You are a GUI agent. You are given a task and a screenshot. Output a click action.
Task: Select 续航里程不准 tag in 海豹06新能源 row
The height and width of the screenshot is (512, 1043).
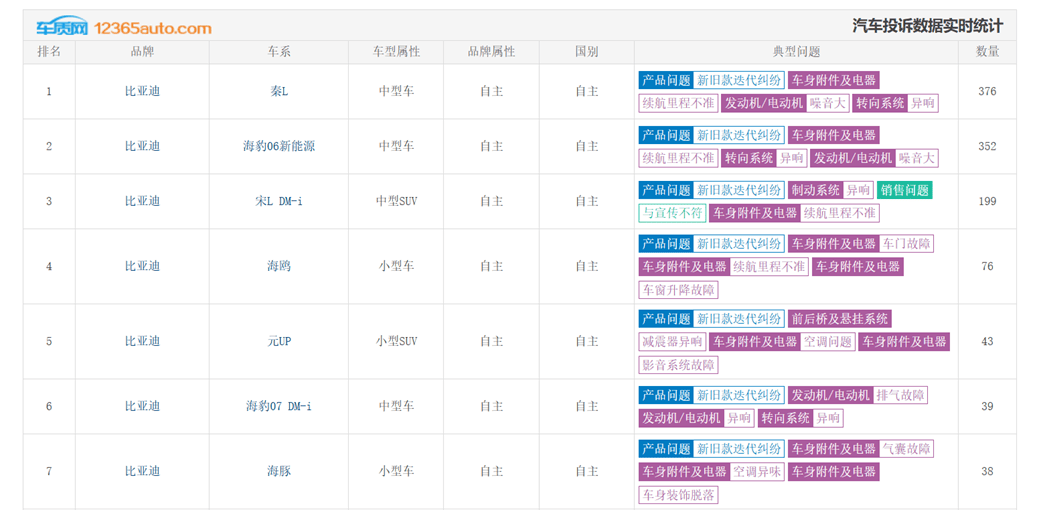click(678, 158)
